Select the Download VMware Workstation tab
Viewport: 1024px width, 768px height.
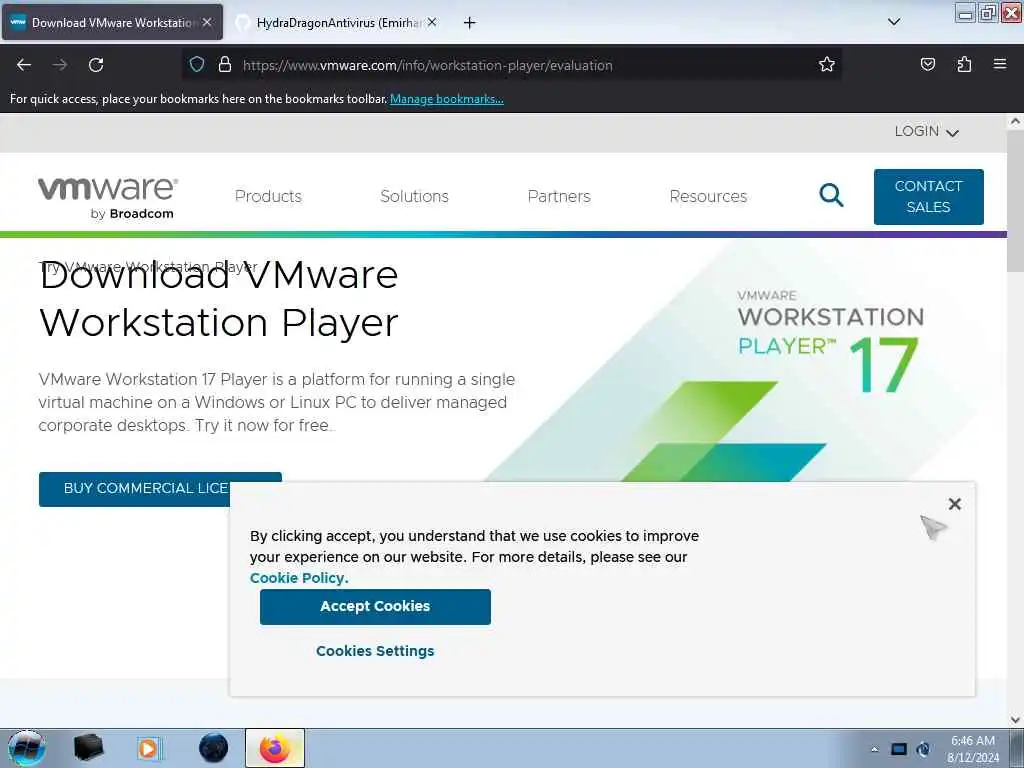pos(112,23)
